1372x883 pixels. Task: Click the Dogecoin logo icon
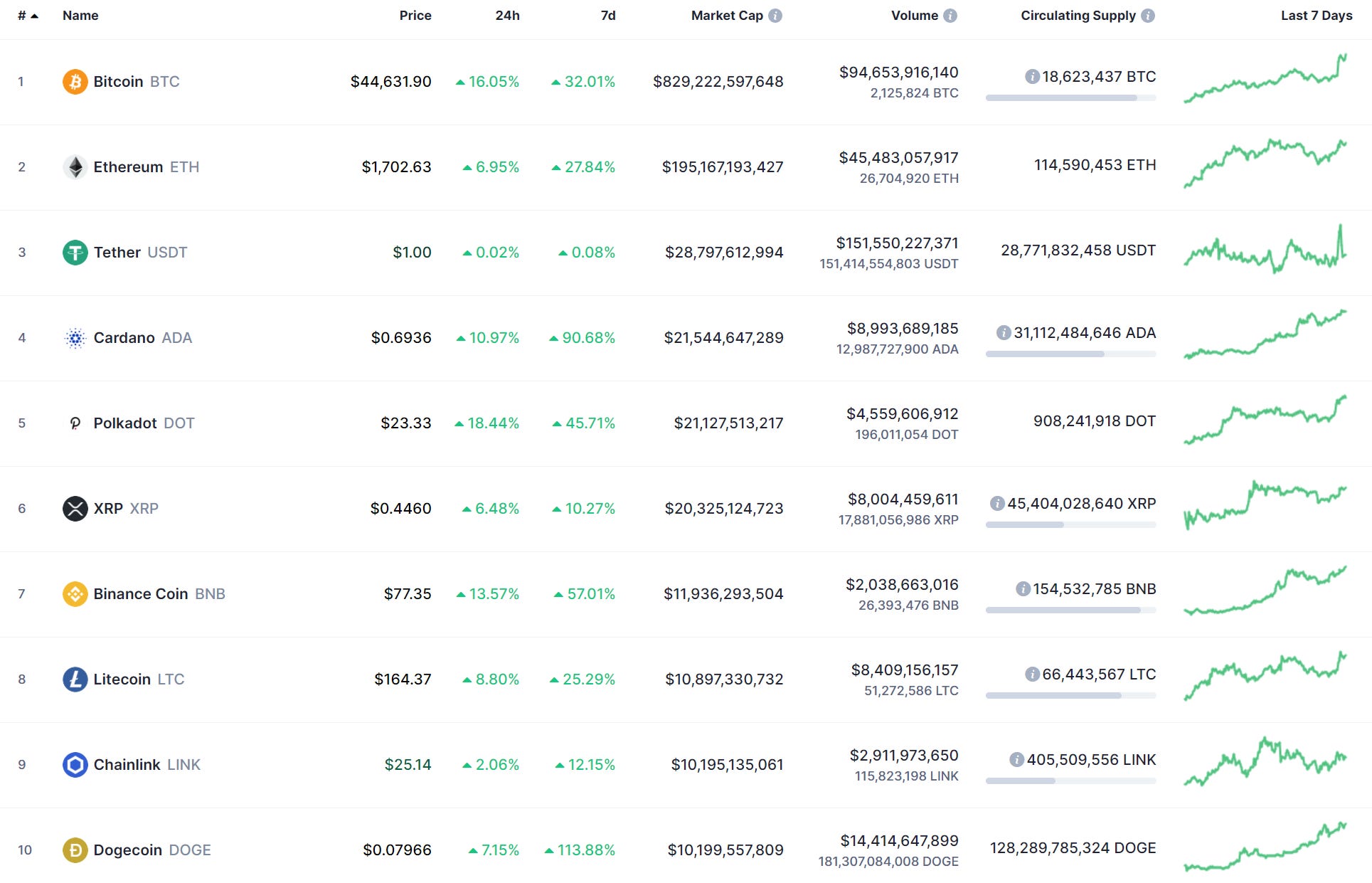pyautogui.click(x=75, y=850)
